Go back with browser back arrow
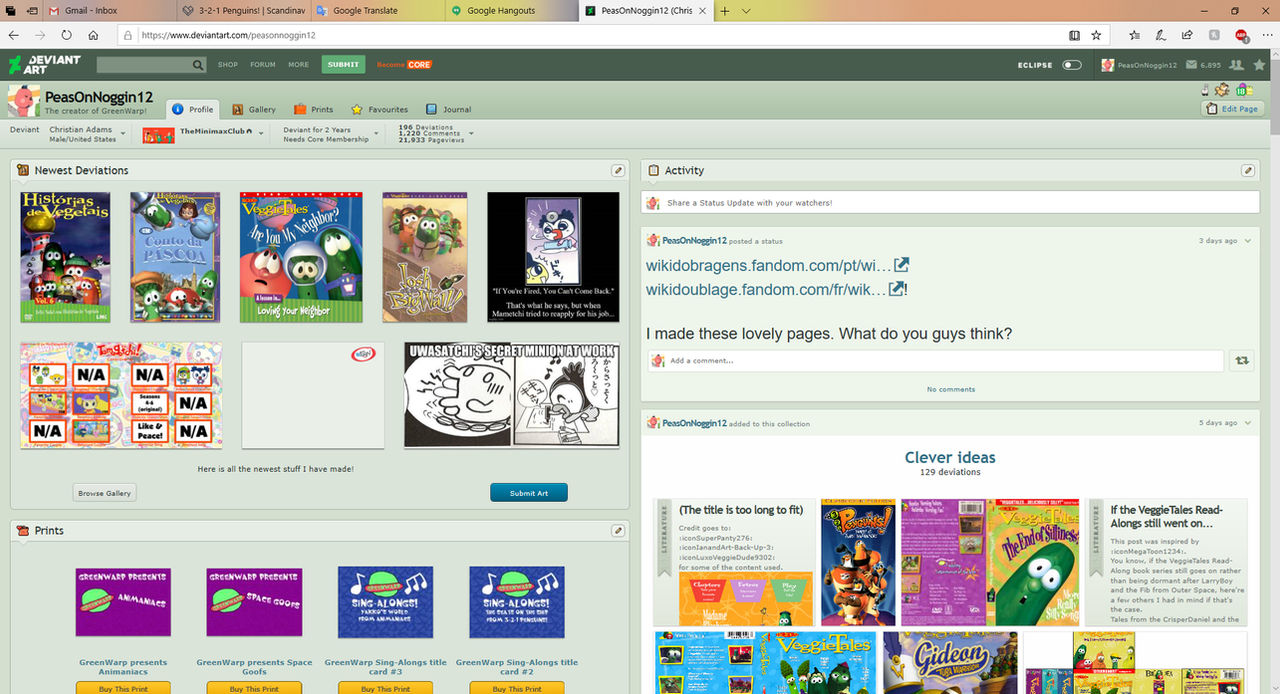1280x694 pixels. tap(14, 35)
